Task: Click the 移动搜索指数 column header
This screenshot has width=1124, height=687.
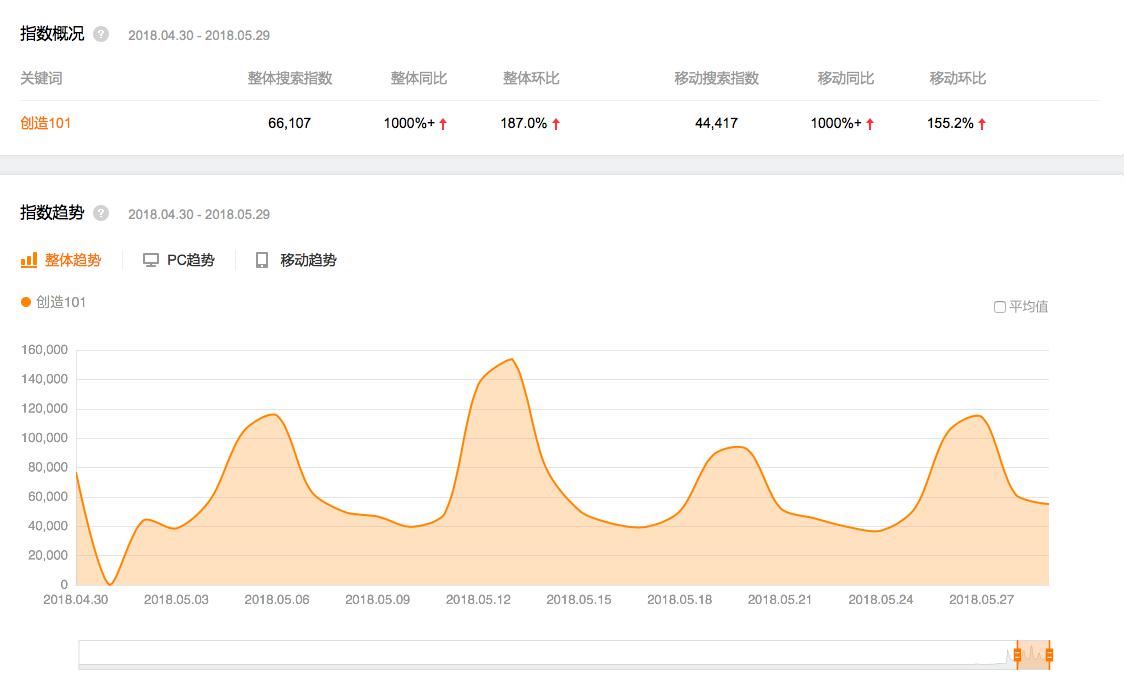Action: tap(717, 78)
